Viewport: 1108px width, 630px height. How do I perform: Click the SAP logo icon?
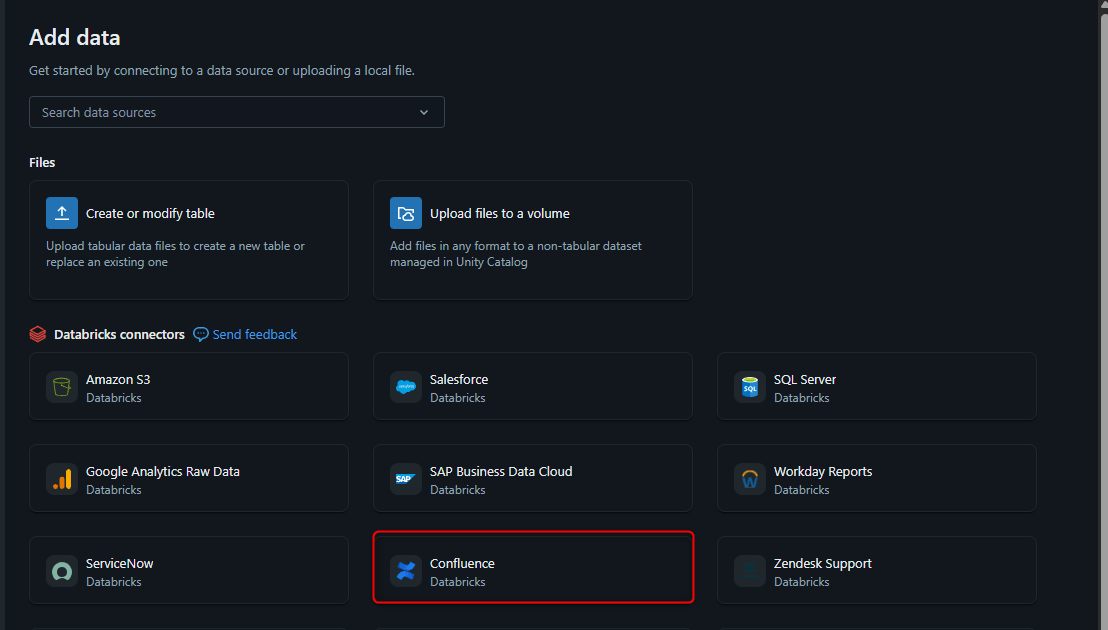click(x=406, y=479)
